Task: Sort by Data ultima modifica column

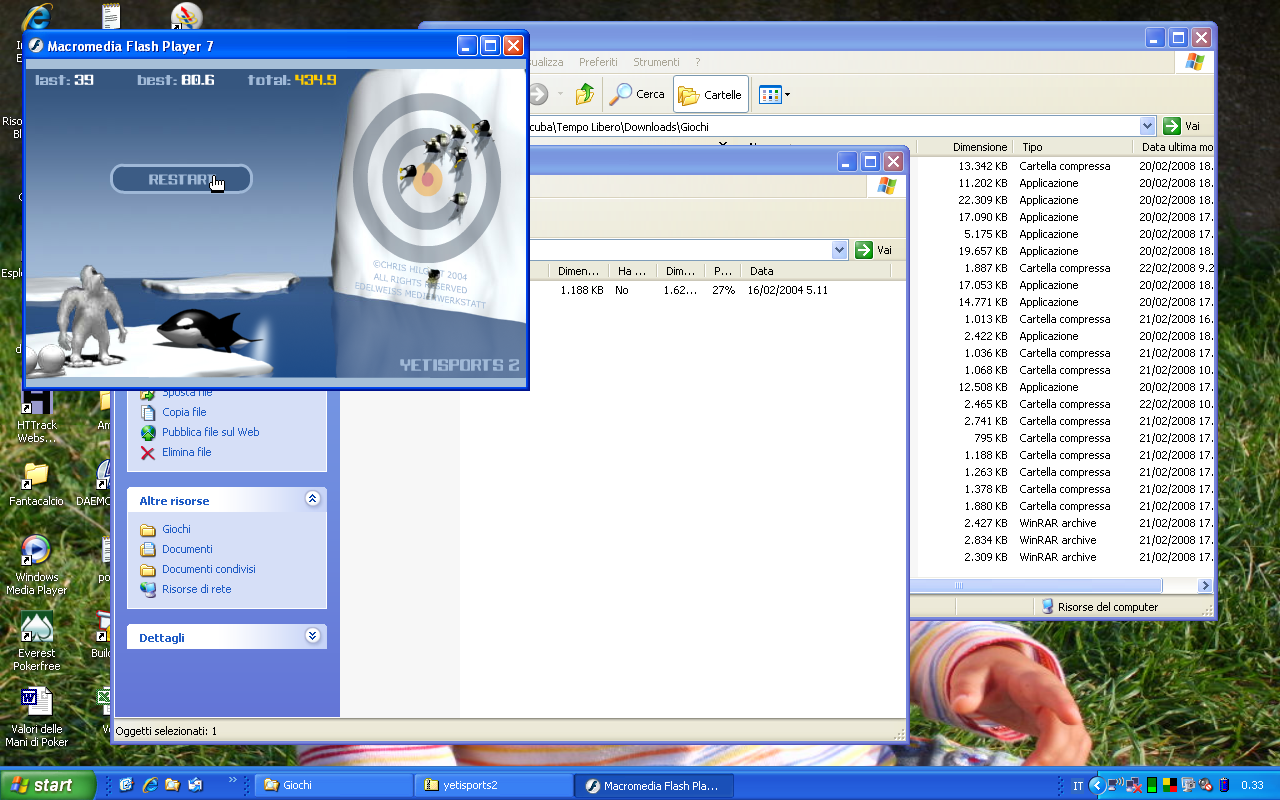Action: (1175, 147)
